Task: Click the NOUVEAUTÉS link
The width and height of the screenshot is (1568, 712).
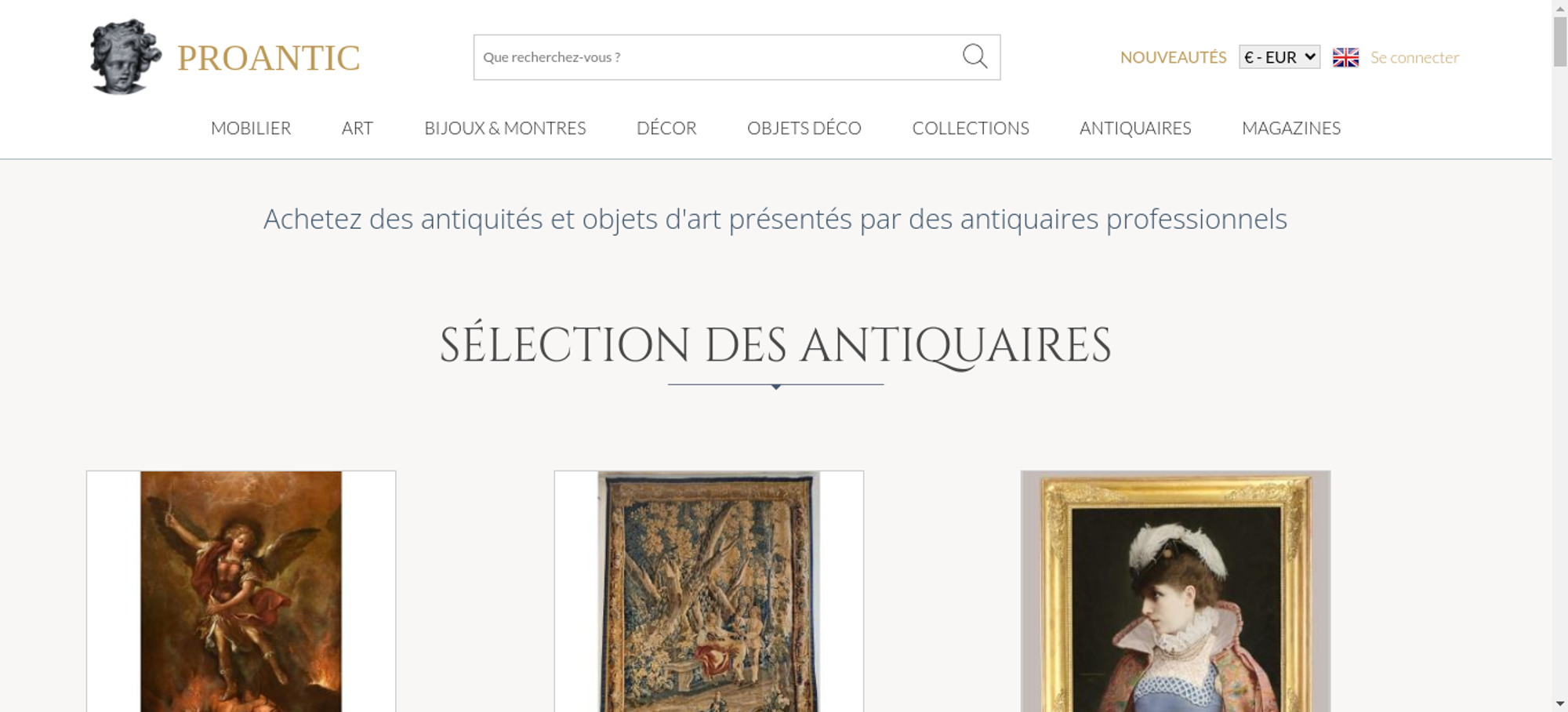Action: tap(1173, 57)
